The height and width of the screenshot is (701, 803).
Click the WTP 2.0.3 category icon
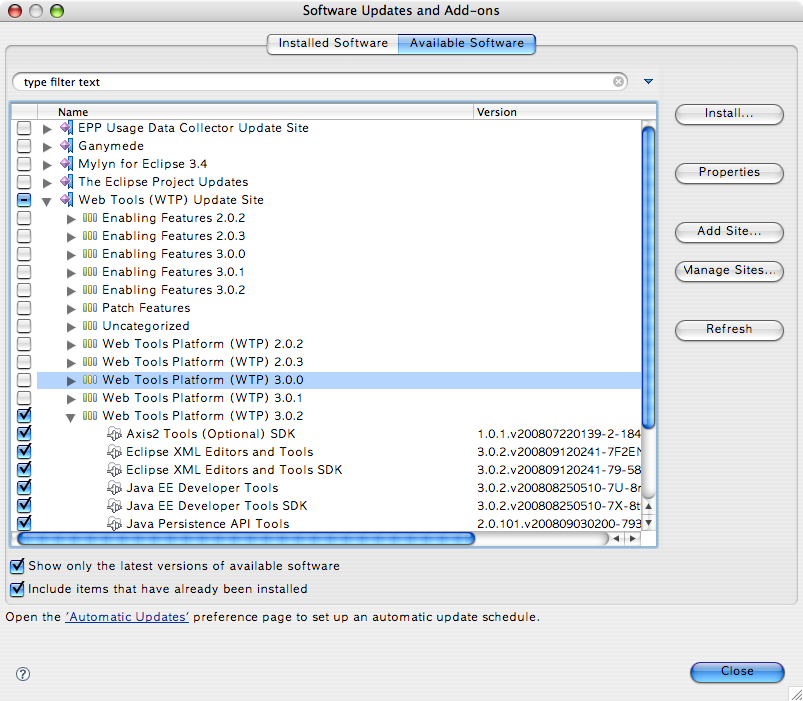(90, 362)
